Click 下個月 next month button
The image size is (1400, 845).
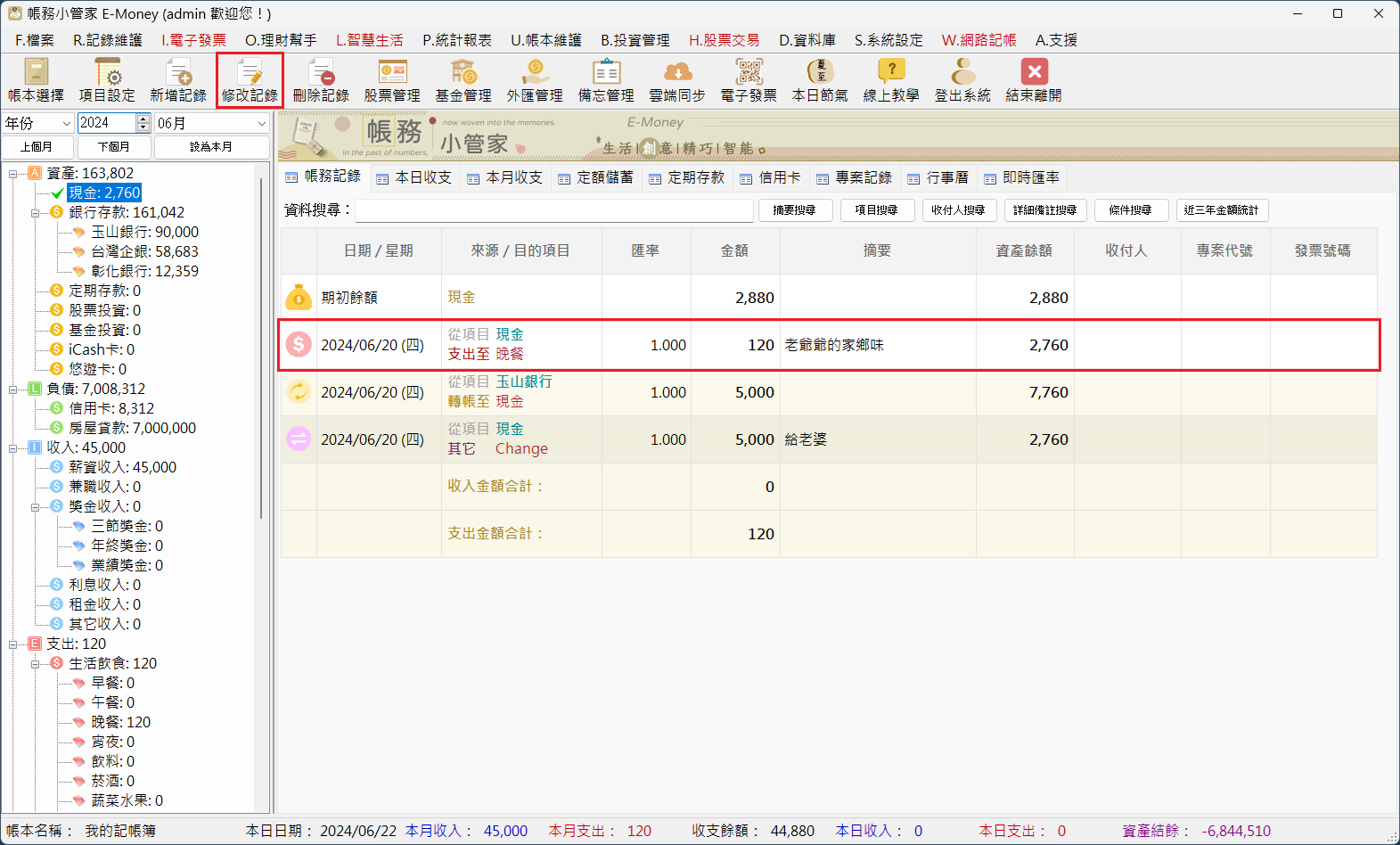(x=114, y=147)
